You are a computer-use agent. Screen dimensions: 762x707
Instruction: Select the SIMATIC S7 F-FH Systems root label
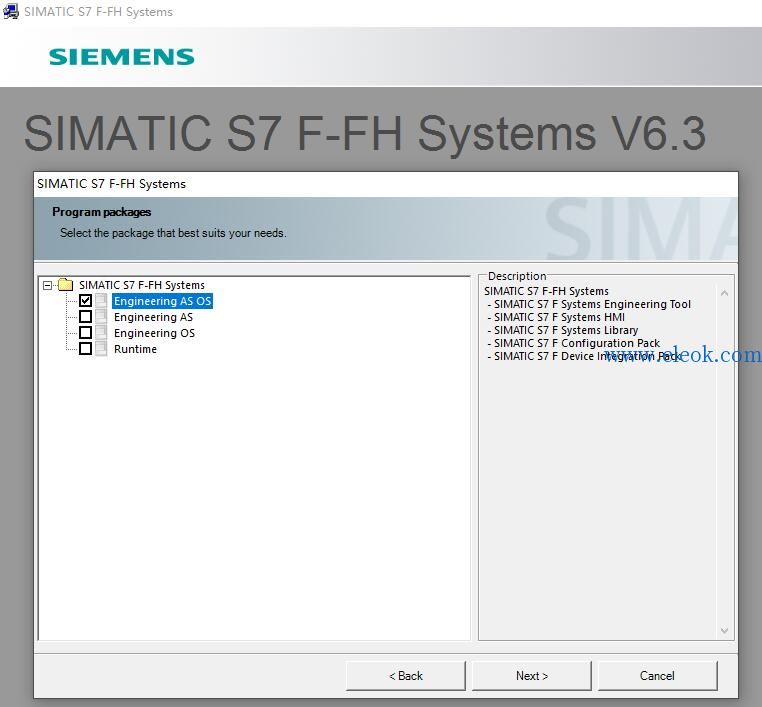(x=142, y=285)
